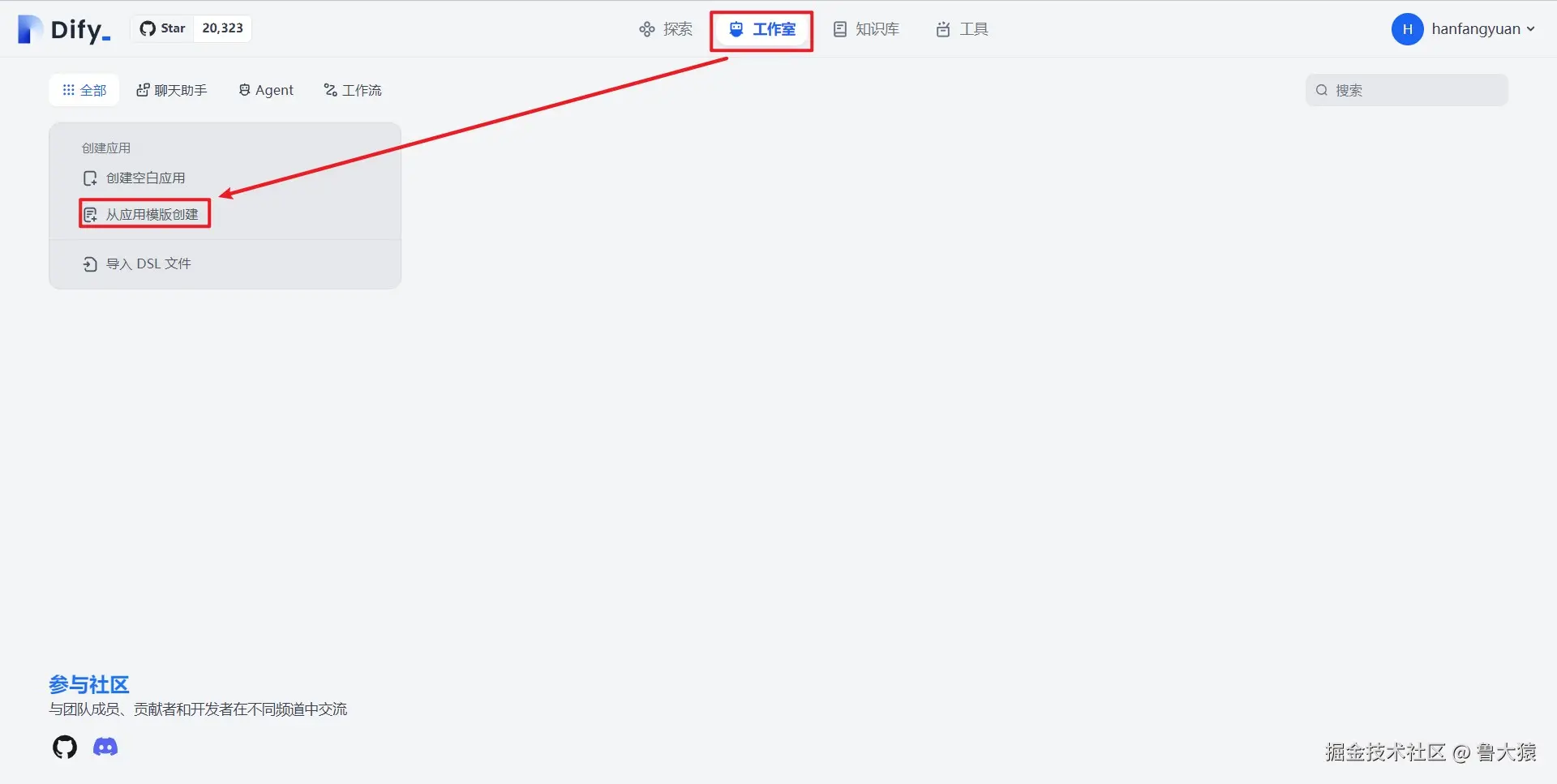Open the GitHub community icon

pyautogui.click(x=65, y=747)
